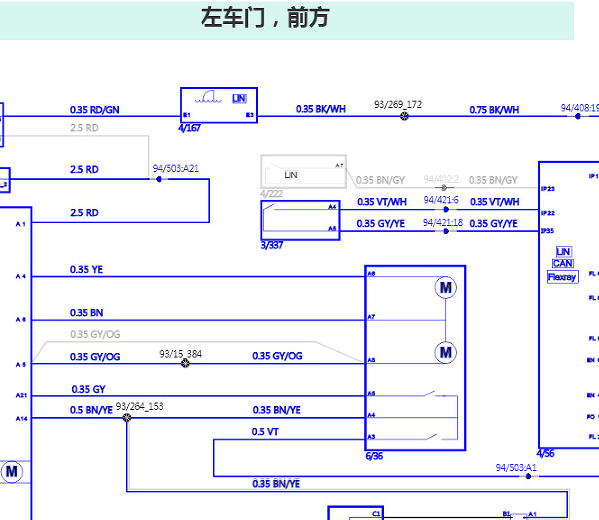Click the 4/56 module reference label

point(545,454)
